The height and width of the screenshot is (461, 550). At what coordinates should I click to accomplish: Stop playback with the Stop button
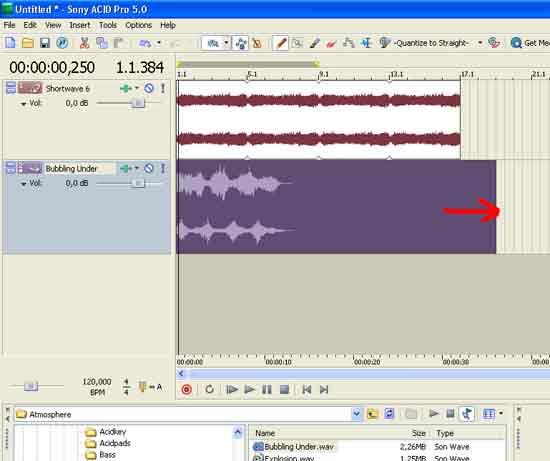[284, 389]
